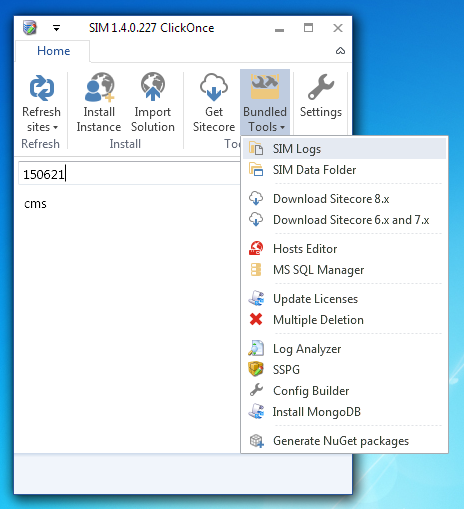Image resolution: width=464 pixels, height=509 pixels.
Task: Click the Generate NuGet packages cube icon
Action: pyautogui.click(x=257, y=441)
